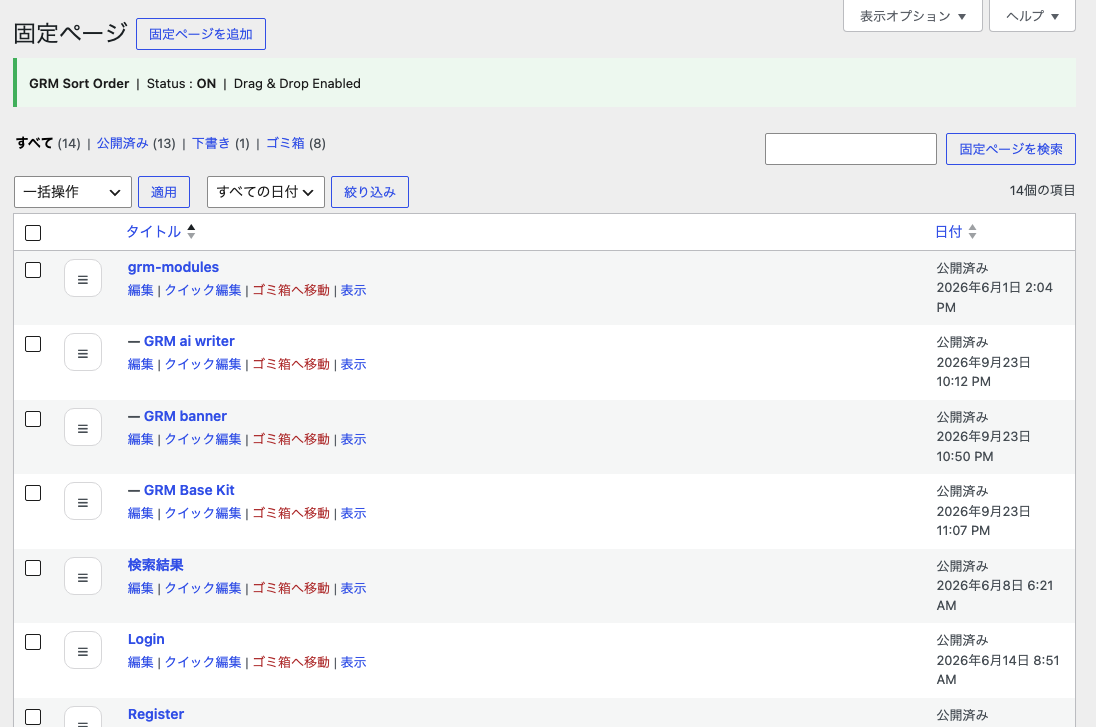Screen dimensions: 1096x727
Task: Sort pages using the 日付 sort arrows
Action: 972,231
